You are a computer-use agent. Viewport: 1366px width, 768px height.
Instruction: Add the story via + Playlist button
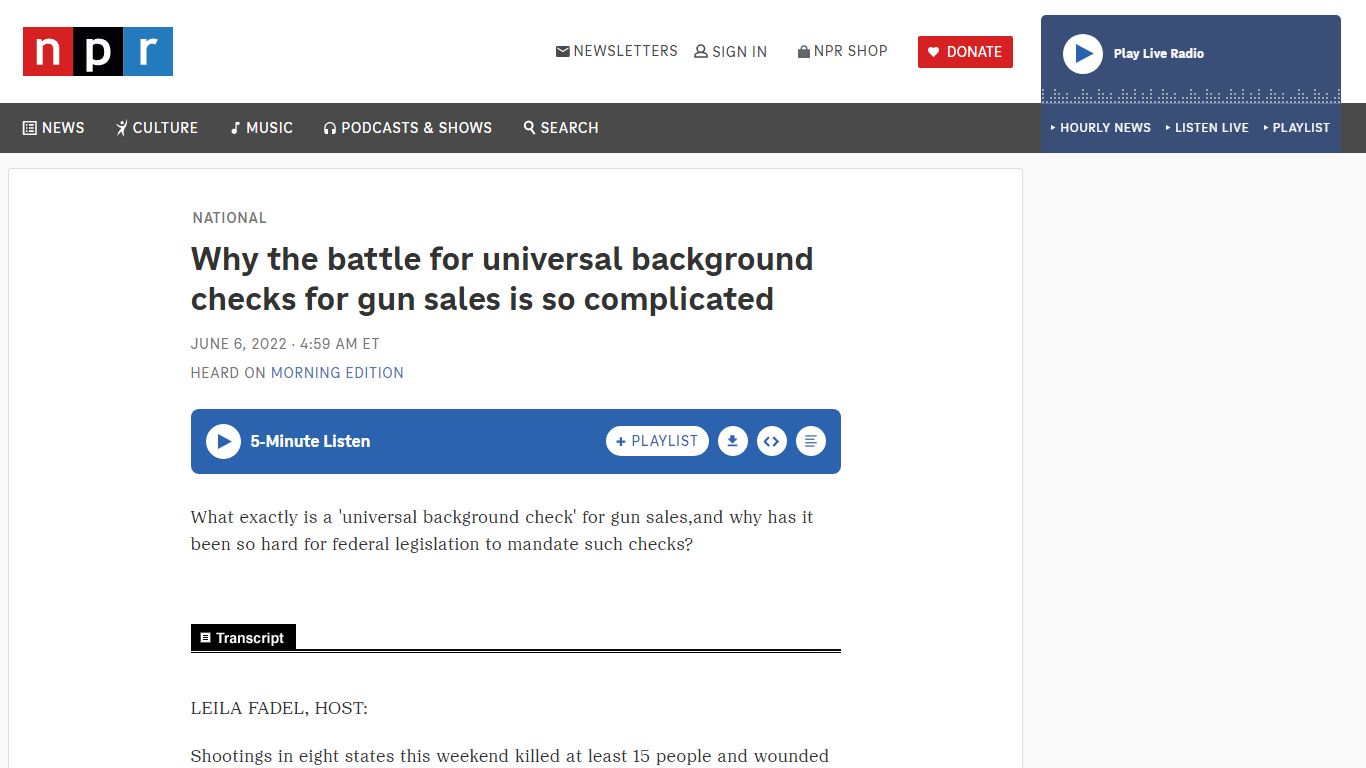(x=657, y=441)
